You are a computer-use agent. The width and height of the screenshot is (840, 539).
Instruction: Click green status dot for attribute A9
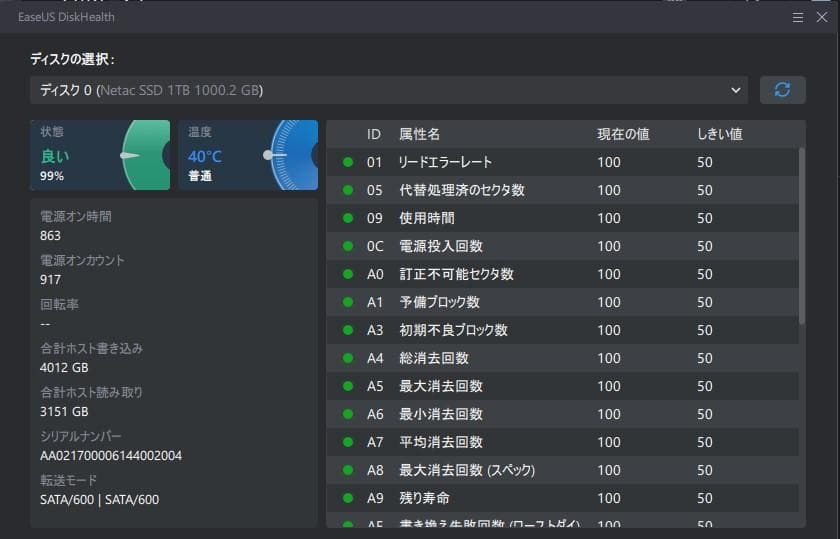[x=348, y=498]
